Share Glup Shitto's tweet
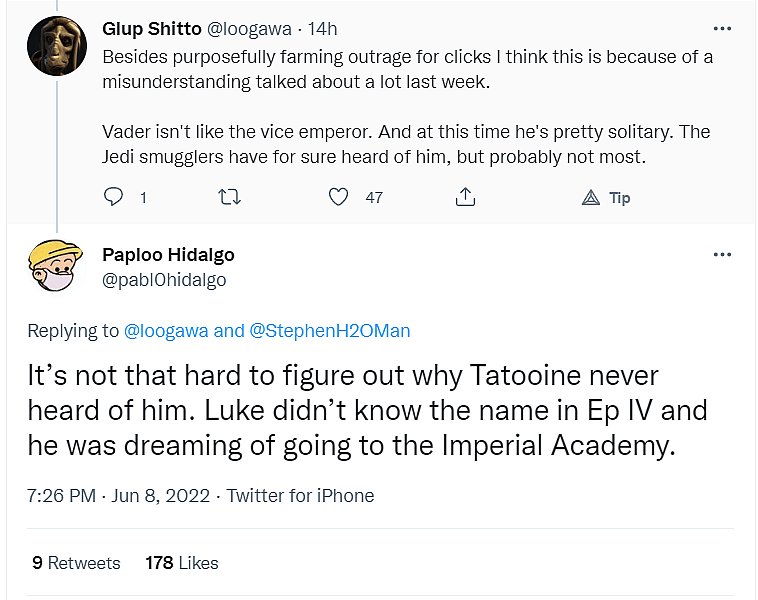Screen dimensions: 758x600 (x=465, y=197)
